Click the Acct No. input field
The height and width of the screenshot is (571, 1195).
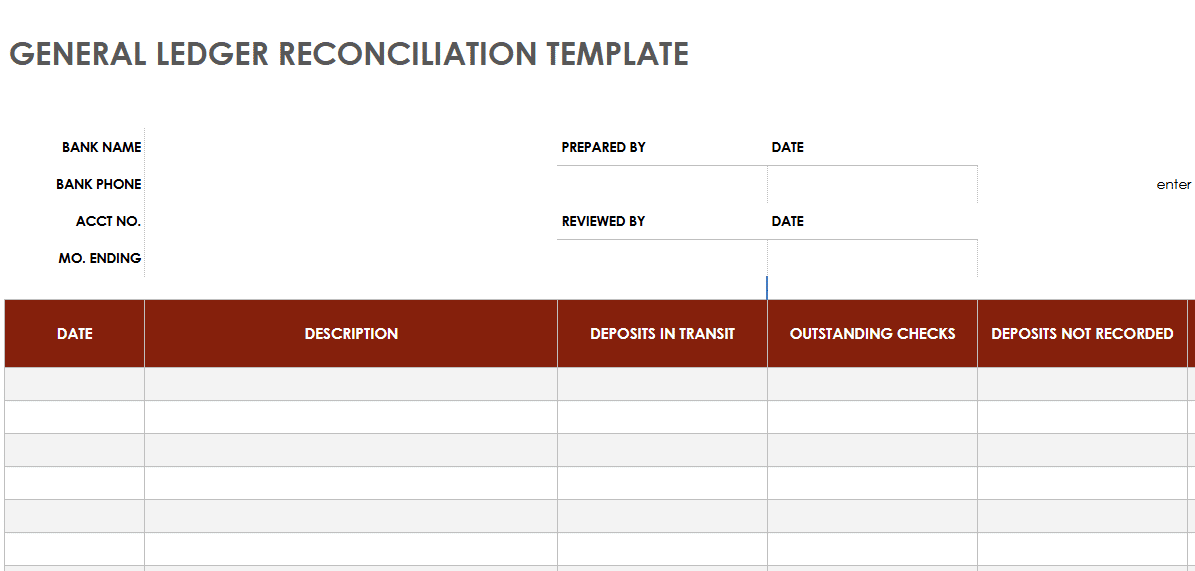tap(350, 221)
